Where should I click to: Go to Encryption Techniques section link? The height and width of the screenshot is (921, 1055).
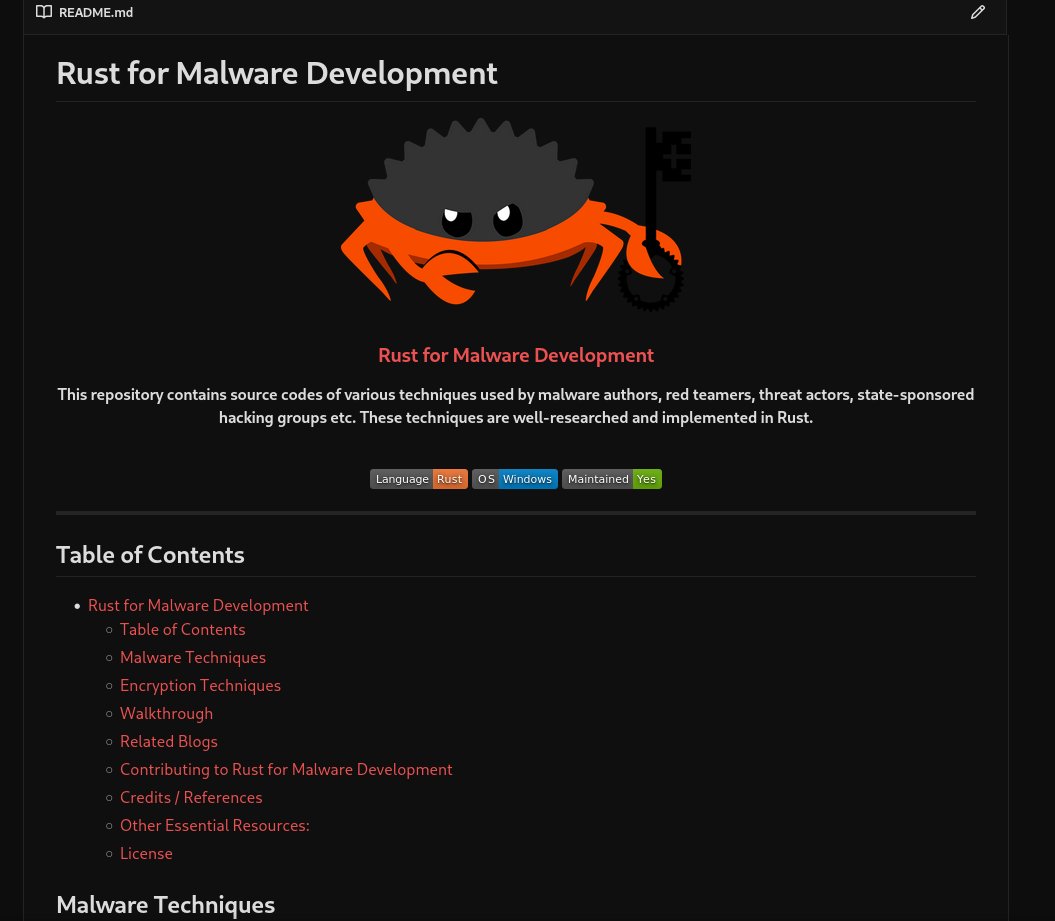(x=200, y=686)
